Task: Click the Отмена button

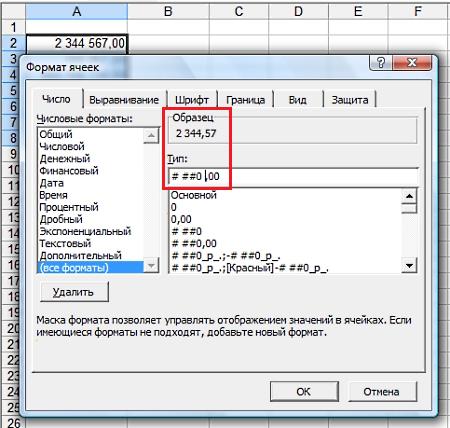Action: [382, 391]
